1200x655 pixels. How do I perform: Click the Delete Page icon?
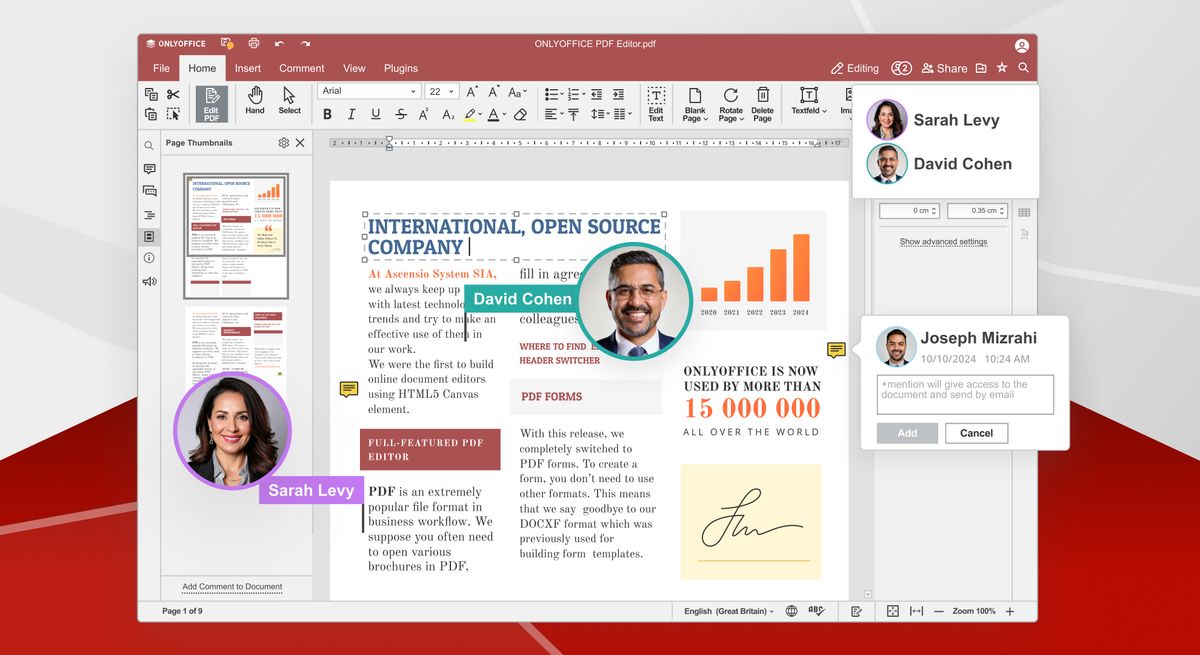click(762, 102)
